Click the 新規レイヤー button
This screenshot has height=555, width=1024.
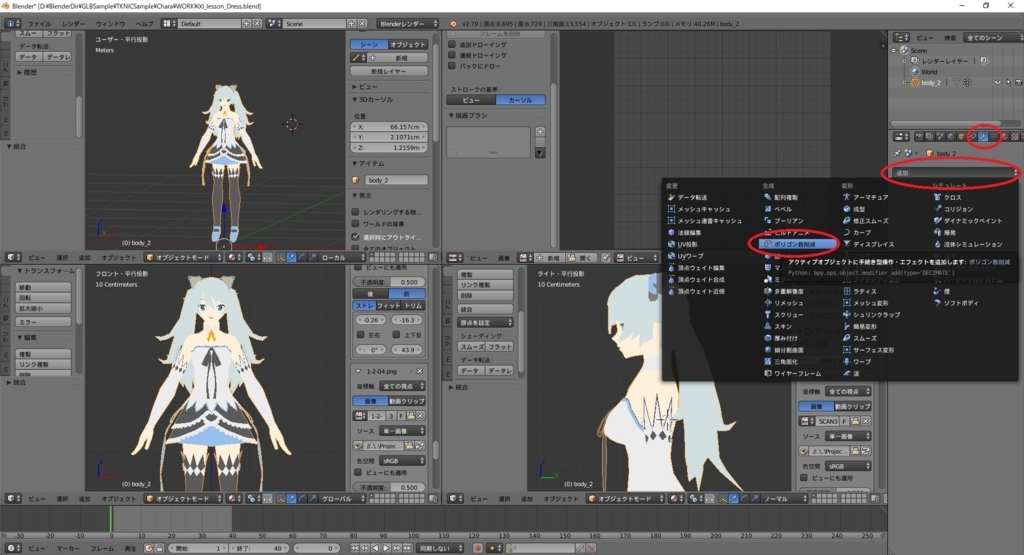(x=389, y=71)
